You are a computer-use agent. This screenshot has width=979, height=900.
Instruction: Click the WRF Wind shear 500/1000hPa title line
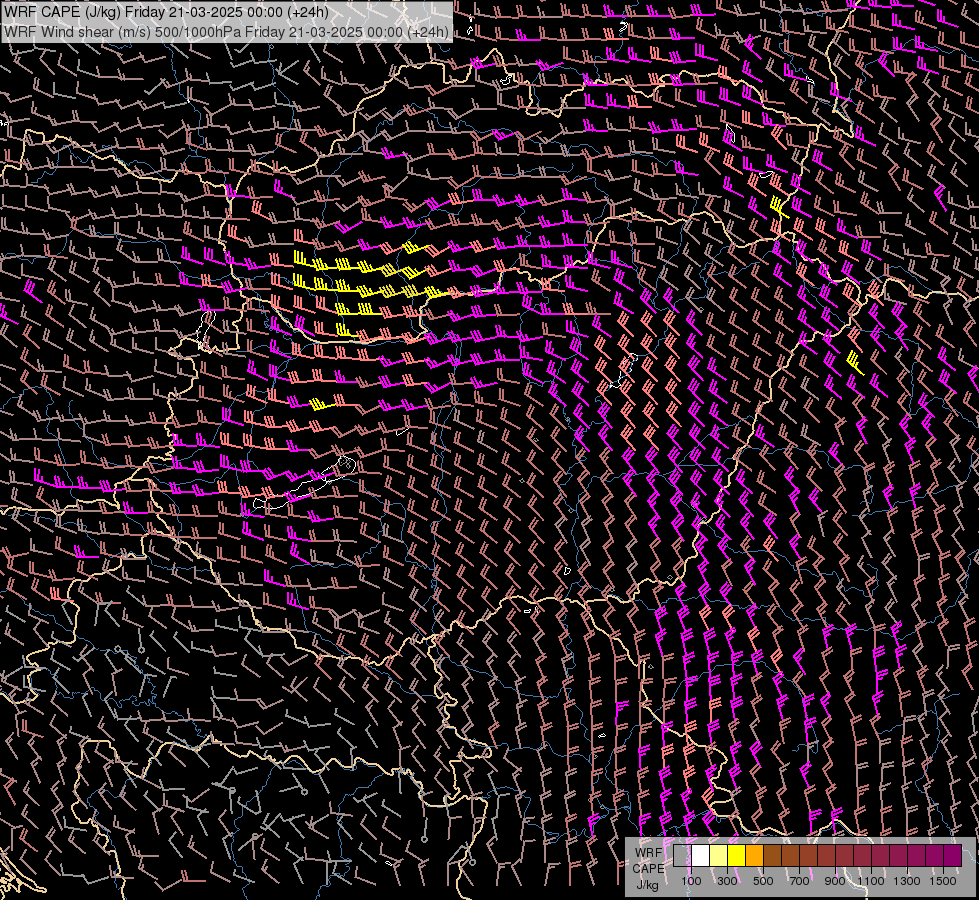(226, 31)
